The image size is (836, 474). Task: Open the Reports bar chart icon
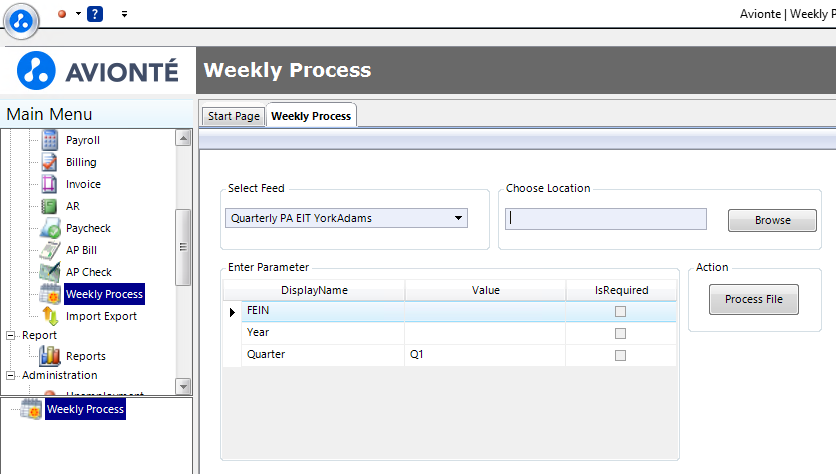(x=50, y=356)
